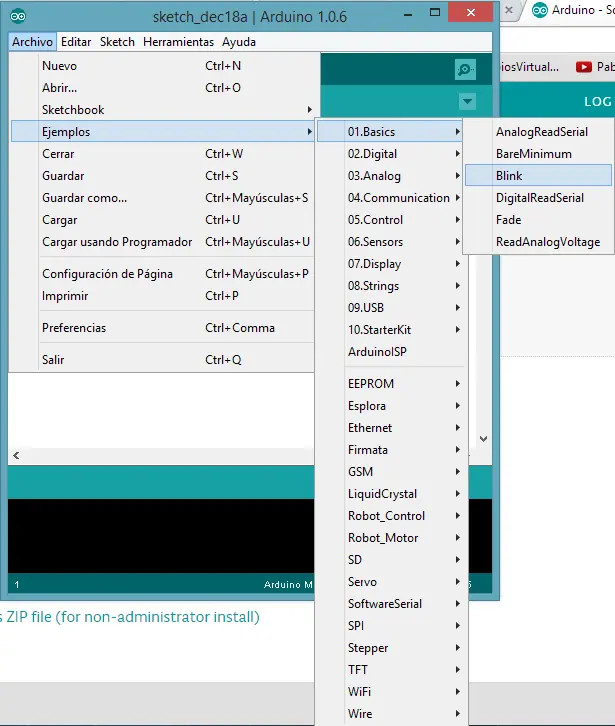This screenshot has height=726, width=615.
Task: Open the tab dropdown arrow button
Action: (x=467, y=101)
